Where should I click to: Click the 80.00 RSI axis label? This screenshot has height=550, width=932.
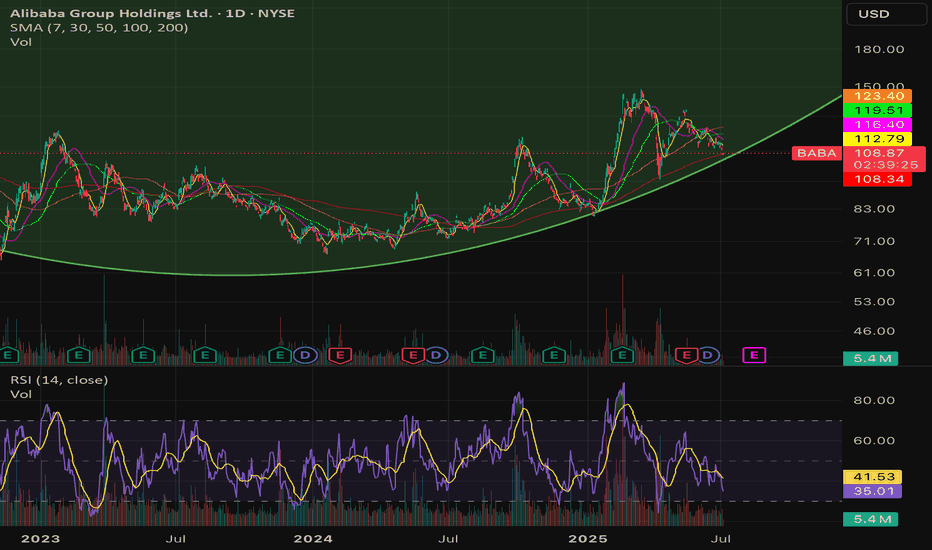[874, 400]
